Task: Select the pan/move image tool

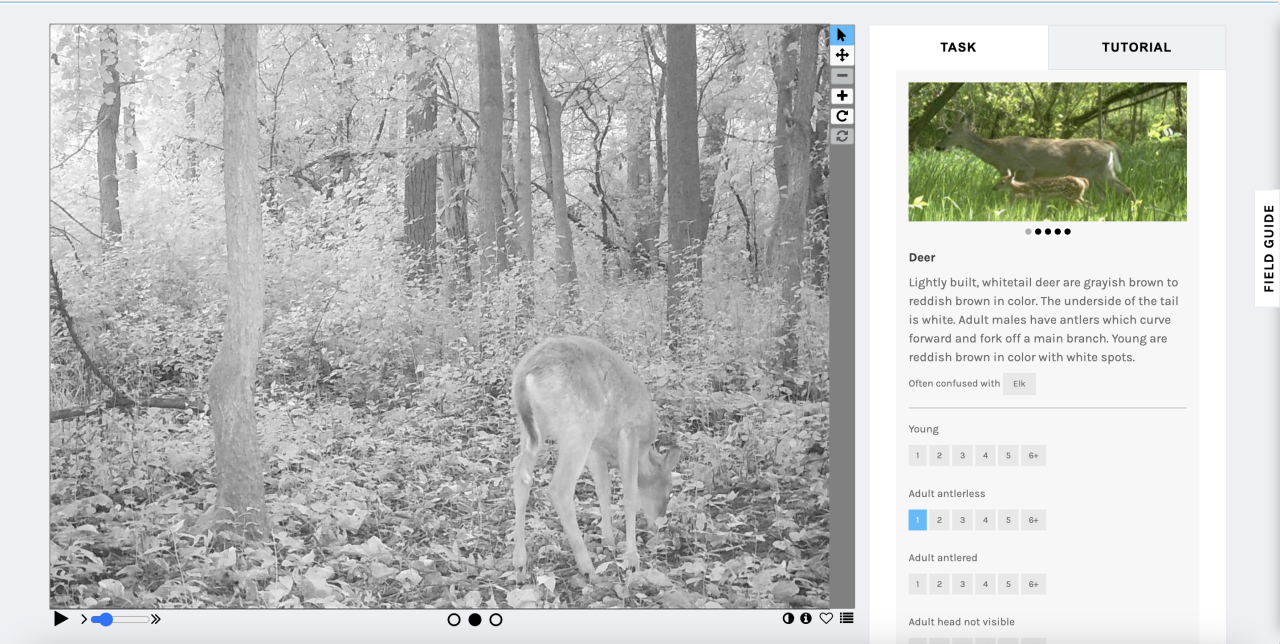Action: [842, 55]
